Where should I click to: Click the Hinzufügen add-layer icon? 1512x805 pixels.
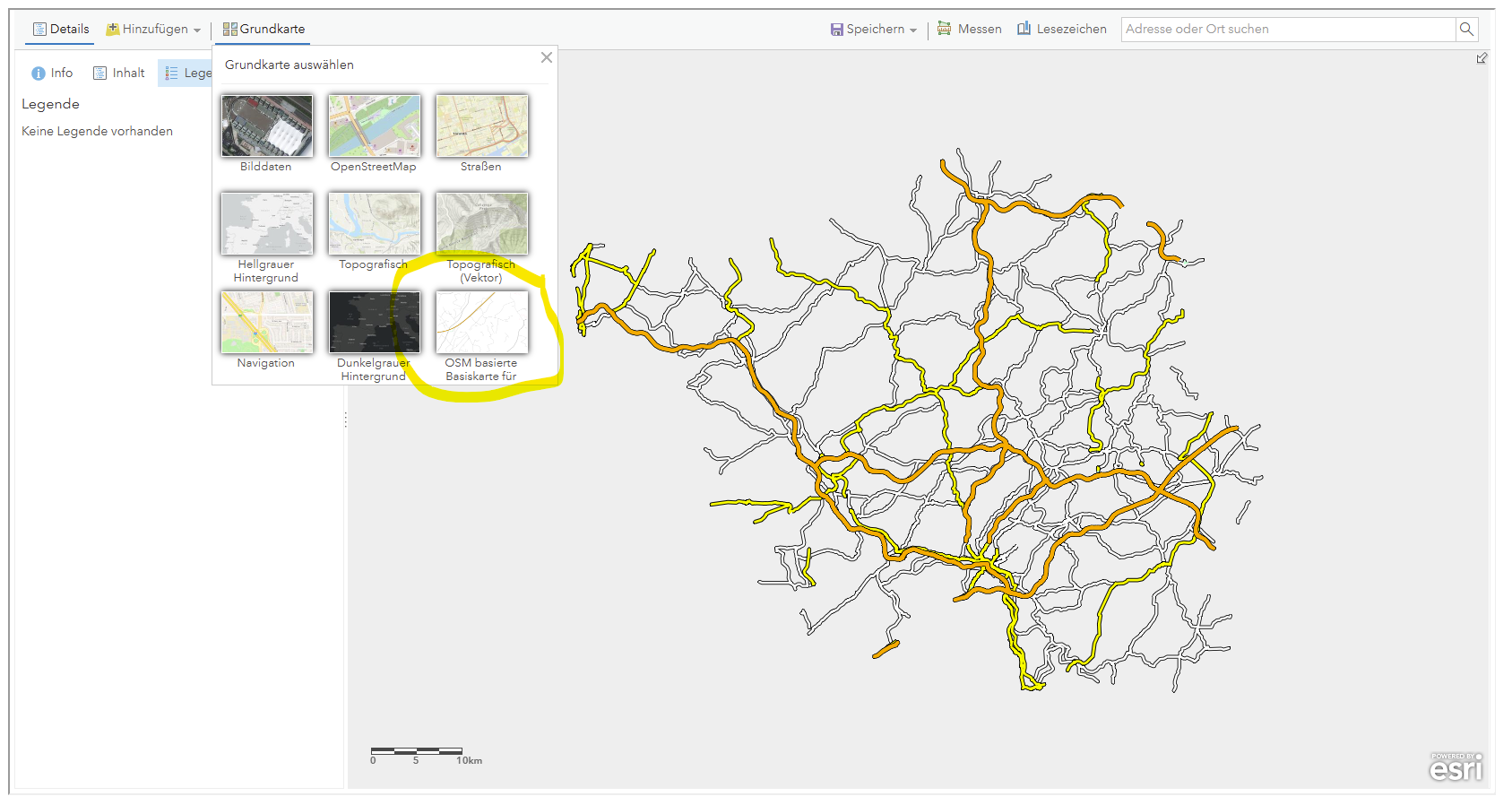tap(112, 29)
